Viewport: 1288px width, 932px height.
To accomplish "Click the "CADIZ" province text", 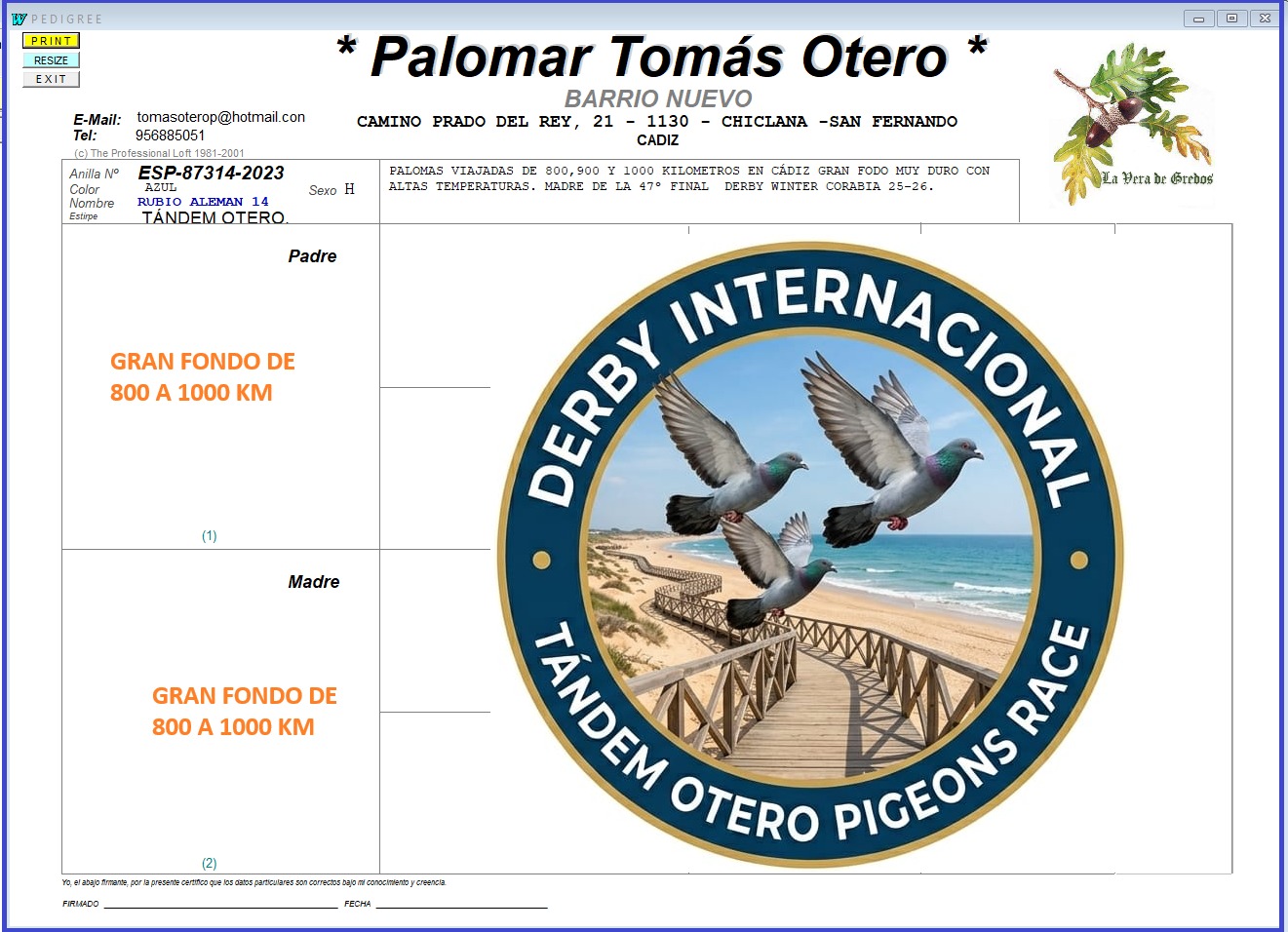I will tap(658, 140).
